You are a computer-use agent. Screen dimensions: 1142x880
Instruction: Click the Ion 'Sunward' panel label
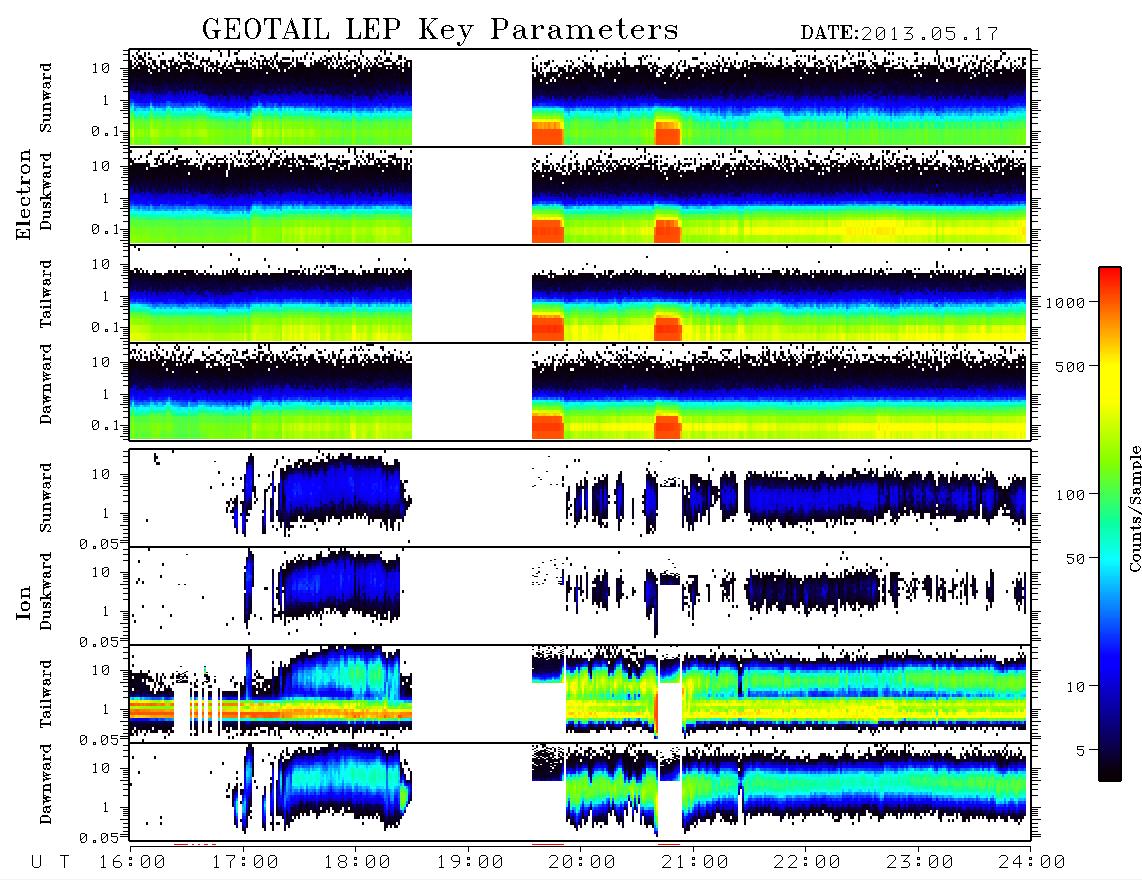coord(46,498)
